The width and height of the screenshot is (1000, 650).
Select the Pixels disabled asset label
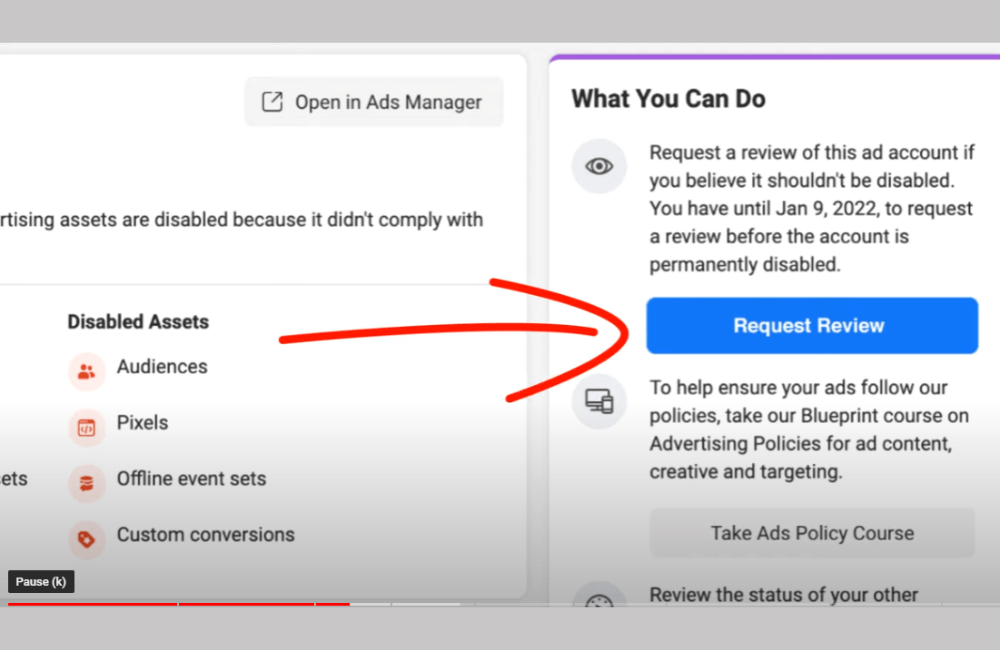click(x=143, y=423)
